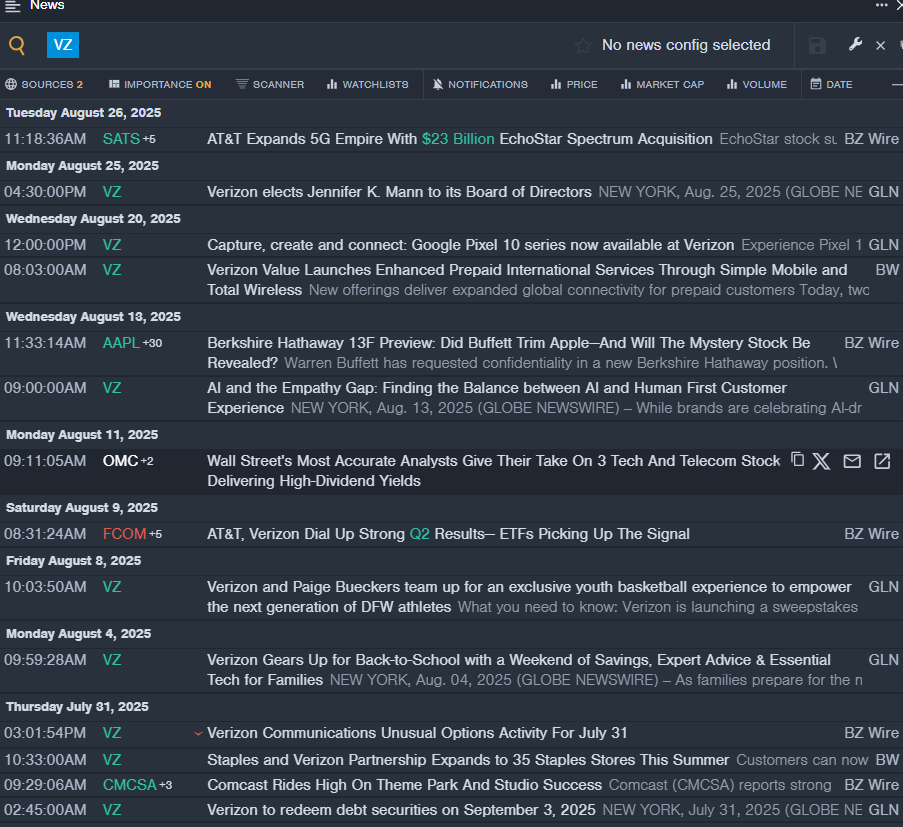Open Verizon Value Launches Enhanced Prepaid headline

coord(527,279)
